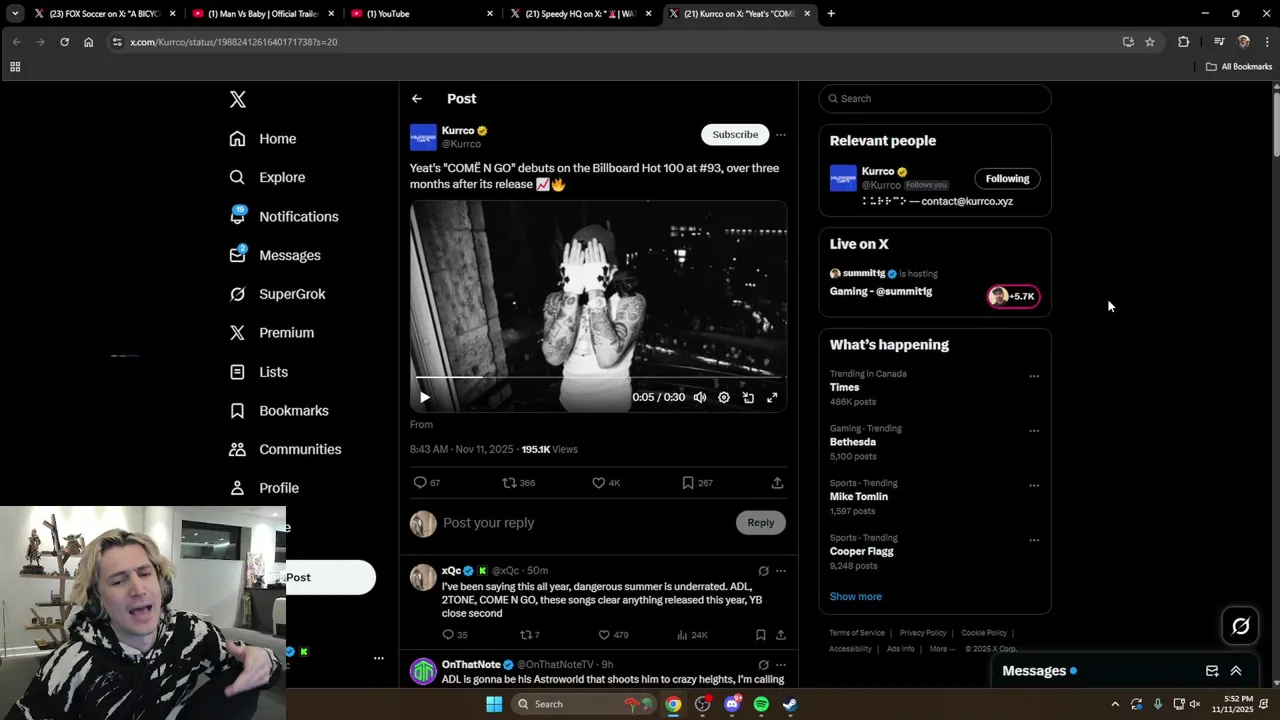Open a new browser tab
1280x720 pixels.
(831, 14)
